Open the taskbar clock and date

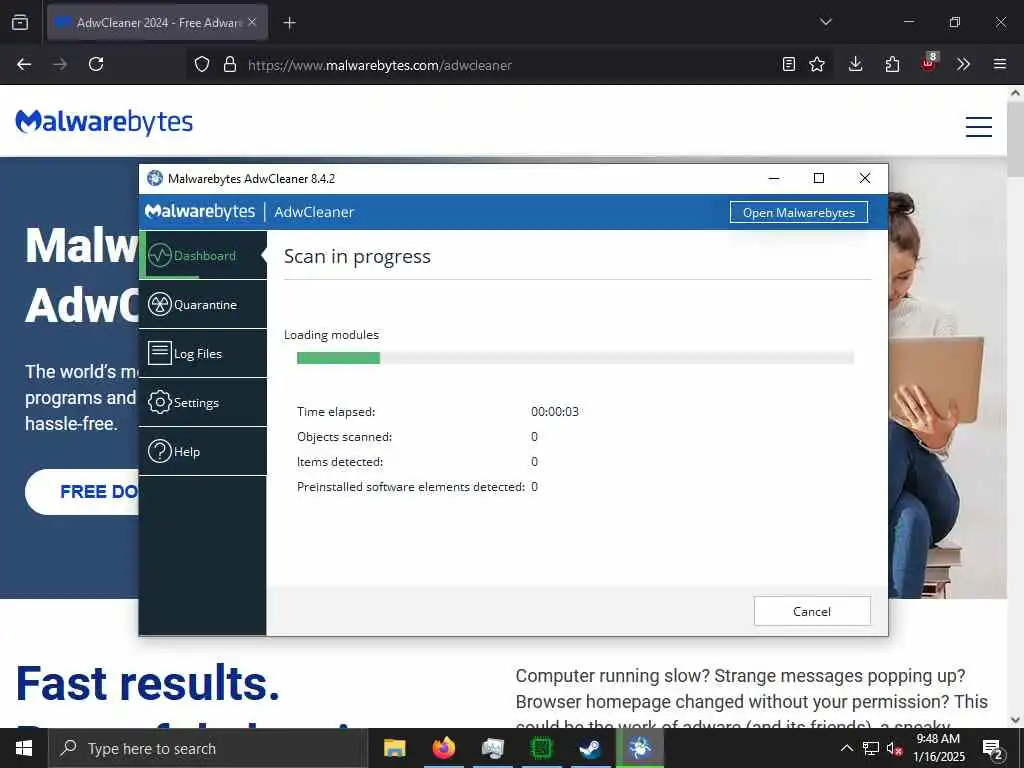tap(938, 748)
